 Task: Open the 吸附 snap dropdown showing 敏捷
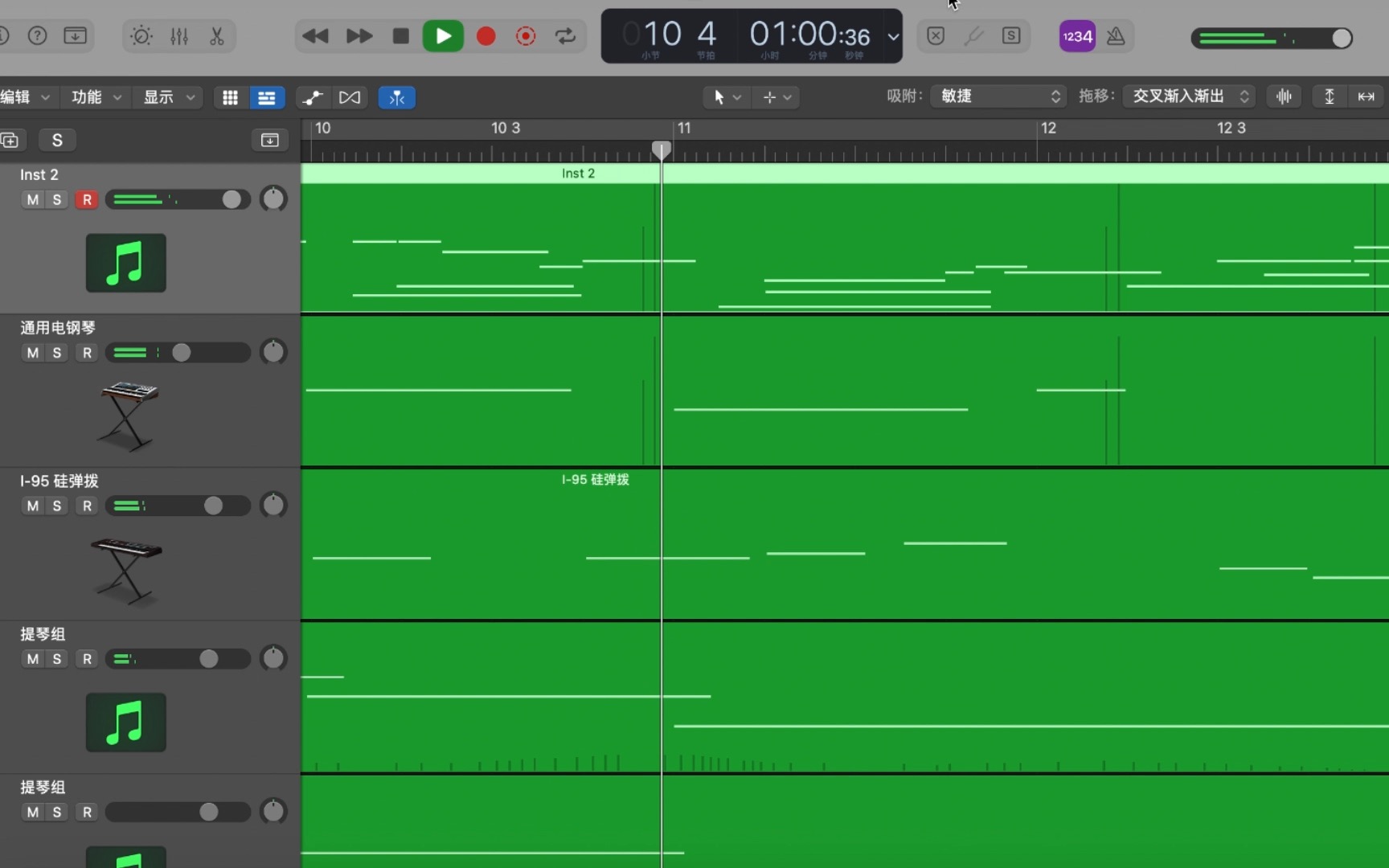tap(999, 96)
